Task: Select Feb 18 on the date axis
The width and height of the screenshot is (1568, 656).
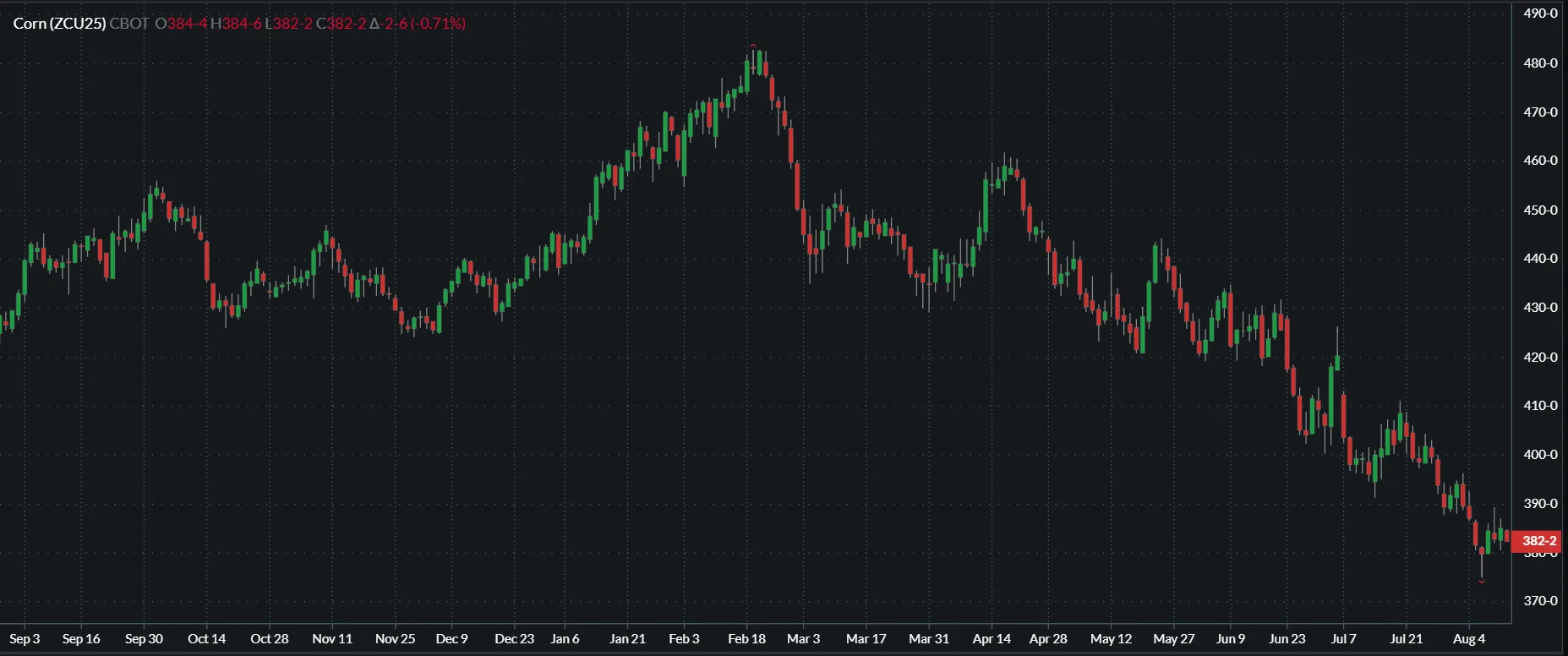Action: tap(746, 639)
